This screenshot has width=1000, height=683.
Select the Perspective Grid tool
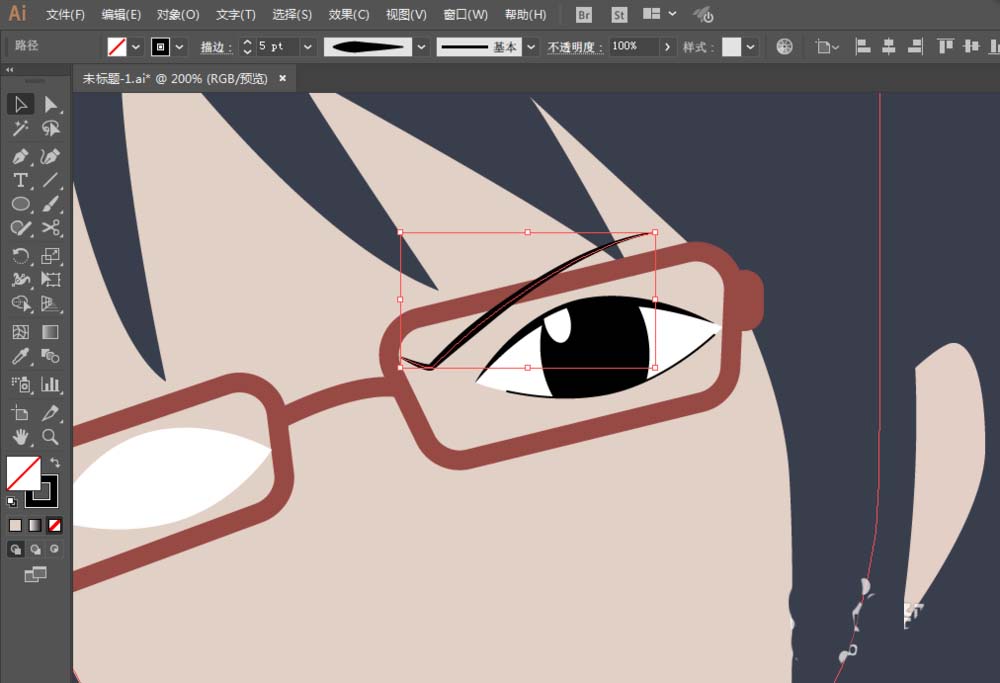[50, 304]
